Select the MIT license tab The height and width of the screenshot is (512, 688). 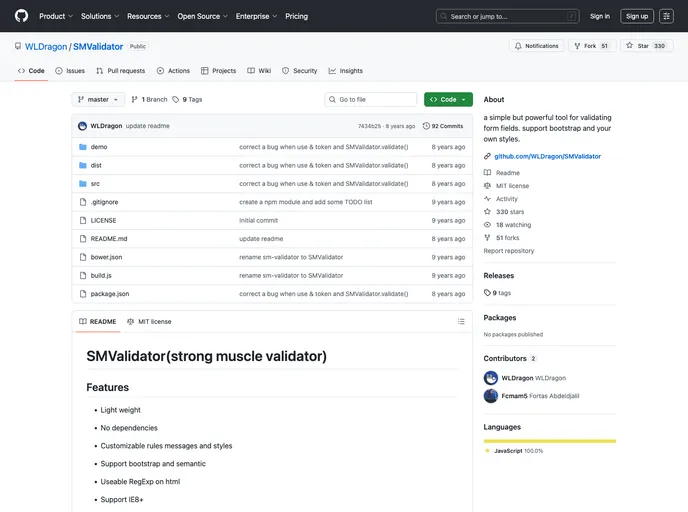point(149,322)
